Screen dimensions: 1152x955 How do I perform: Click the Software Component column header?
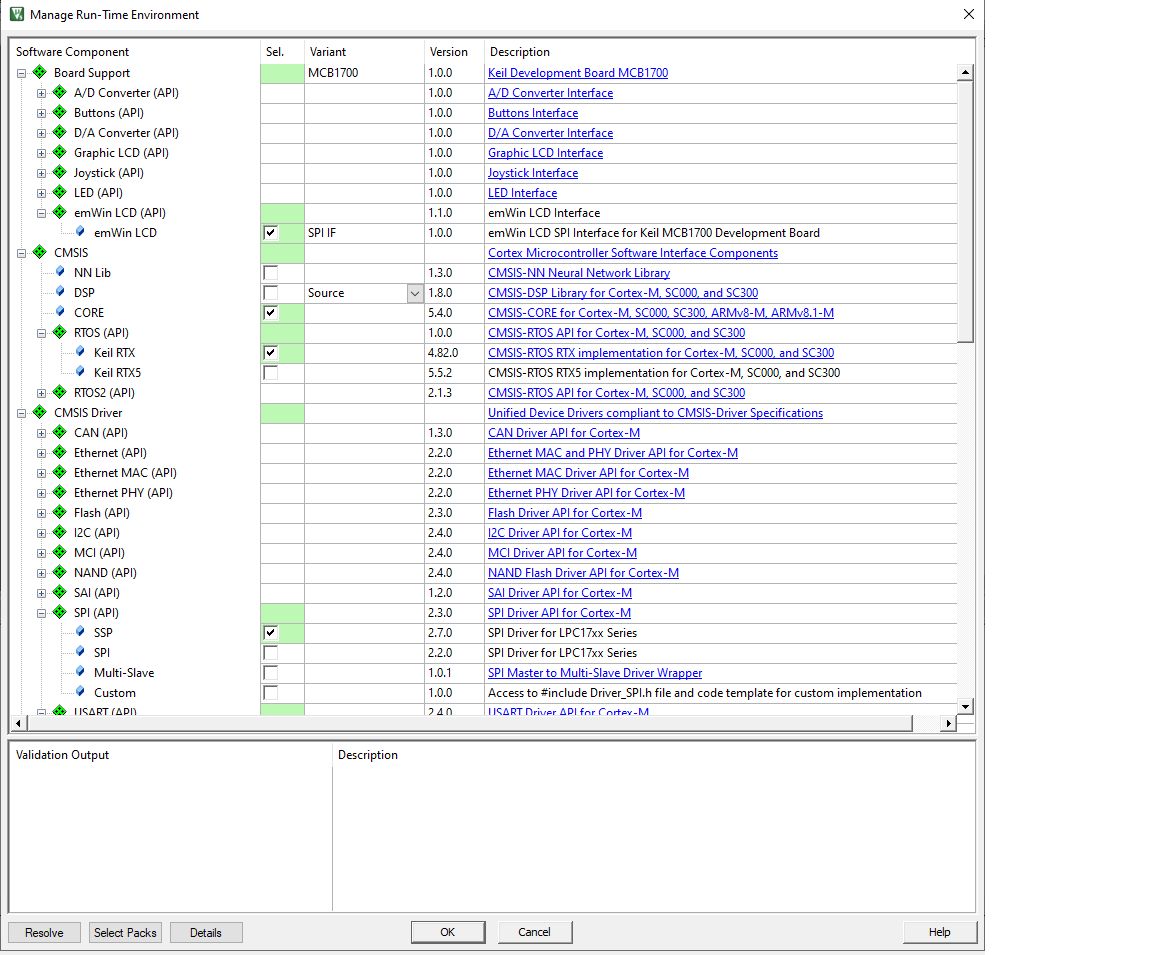pos(72,51)
